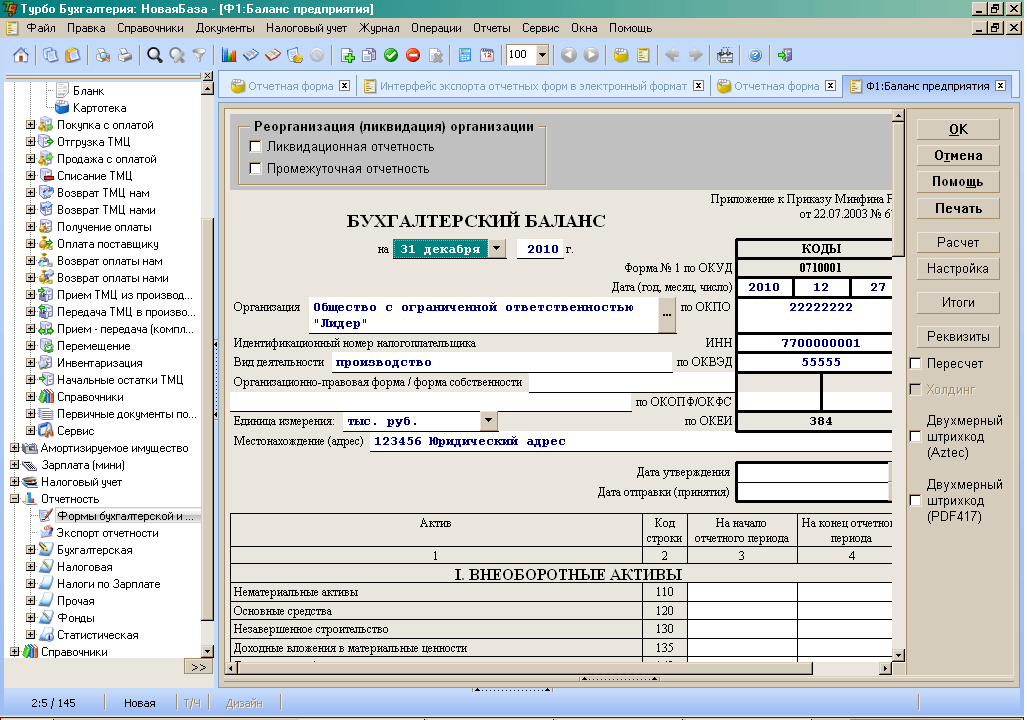Image resolution: width=1027 pixels, height=720 pixels.
Task: Enable Двухмерный штрихкод (Aztec) checkbox
Action: click(x=916, y=436)
